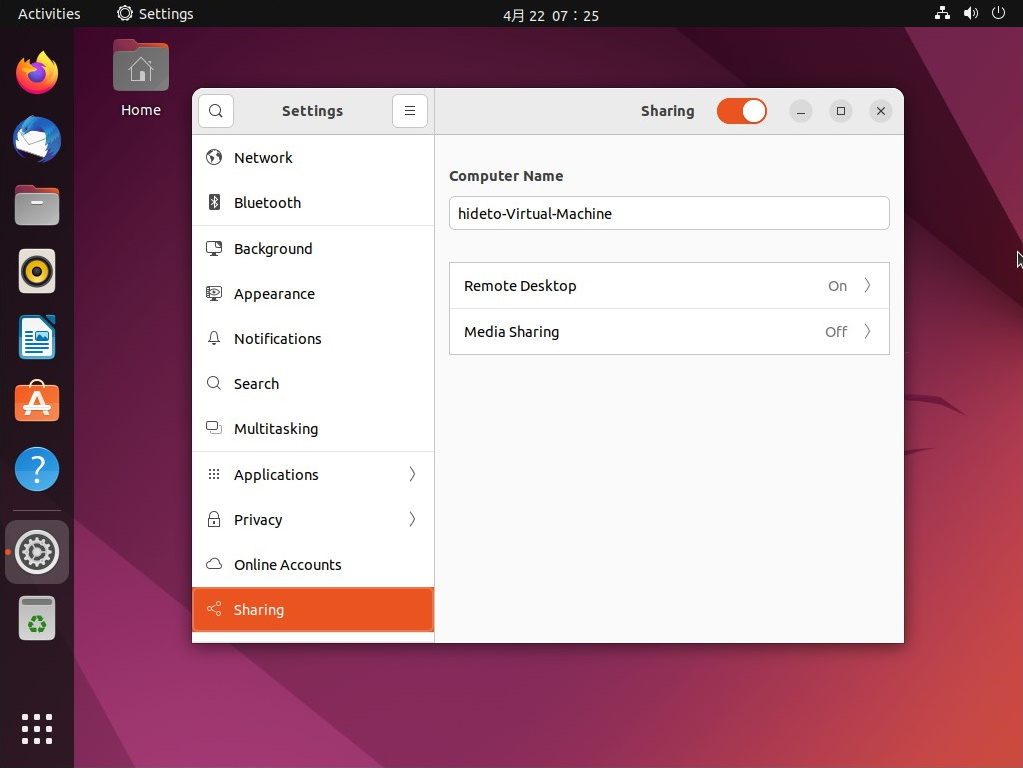Open Rhythmbox music player from the dock
The width and height of the screenshot is (1023, 768).
coord(37,271)
